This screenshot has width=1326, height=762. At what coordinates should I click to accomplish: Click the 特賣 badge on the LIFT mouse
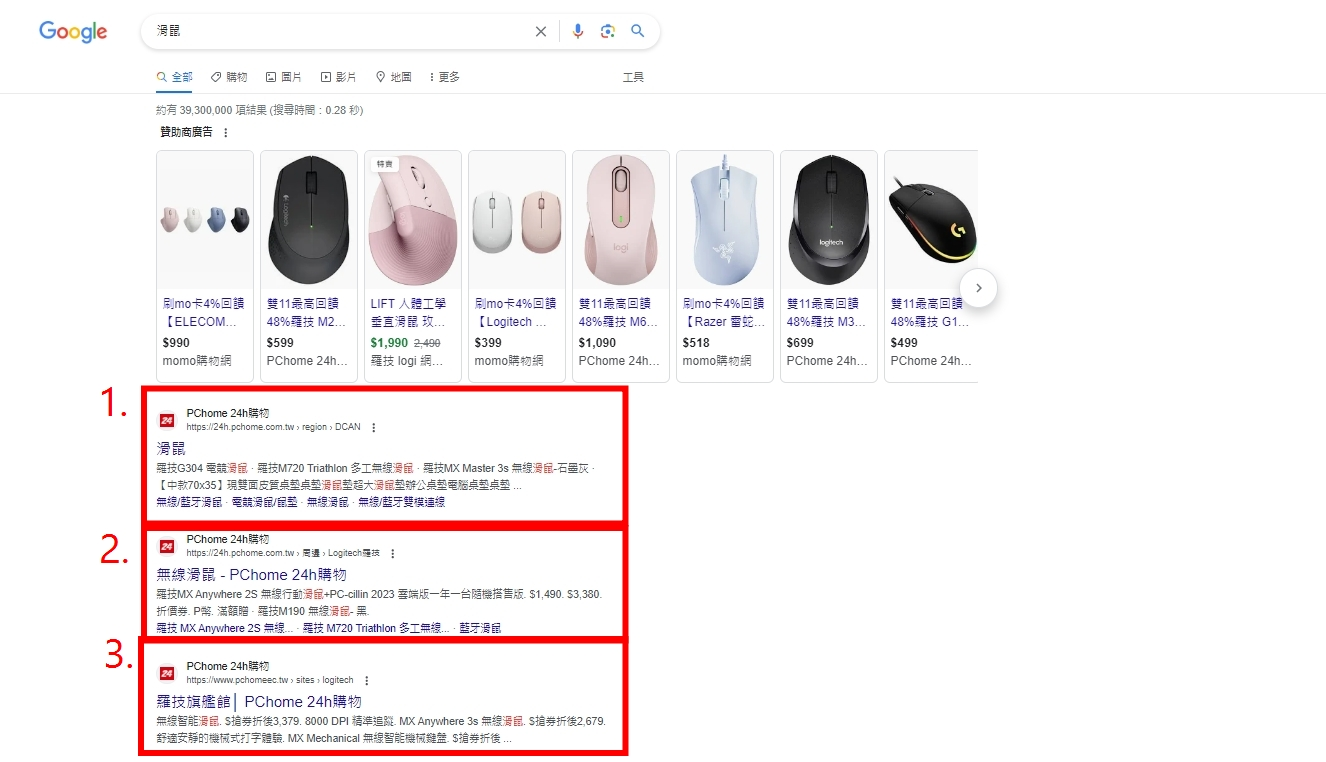(x=385, y=164)
